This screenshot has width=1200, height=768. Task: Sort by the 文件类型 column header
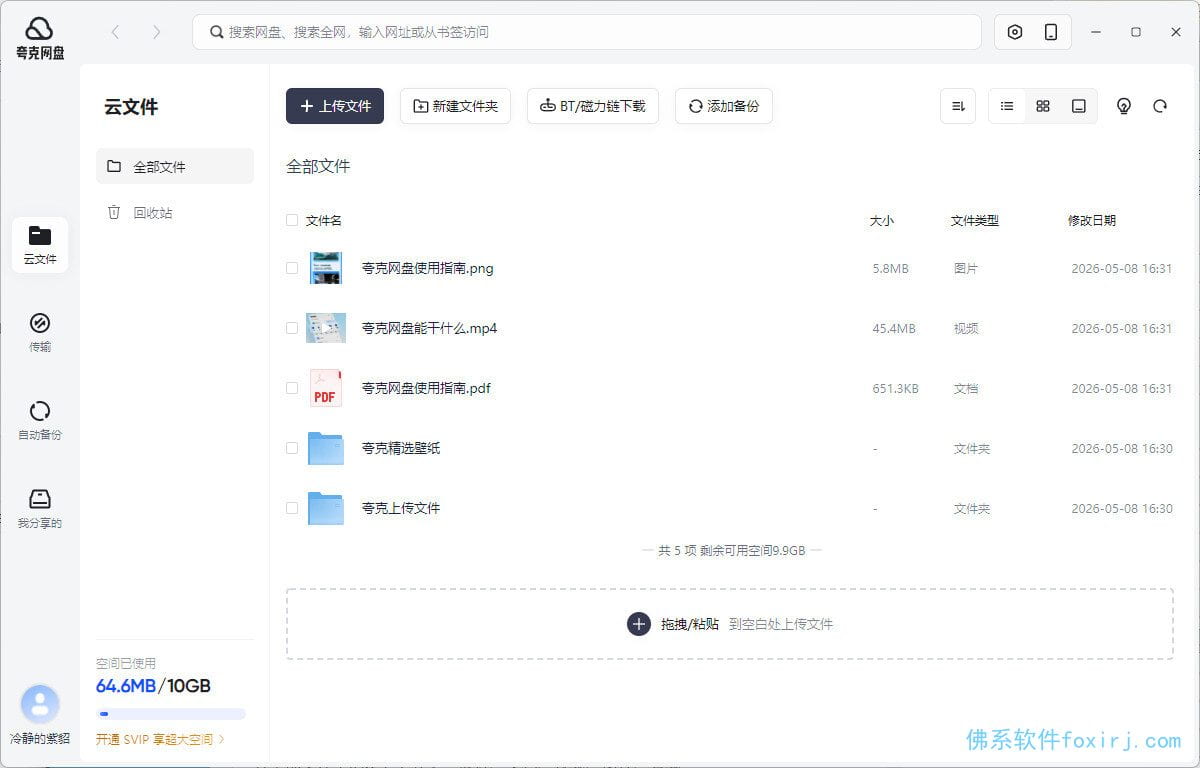tap(975, 220)
